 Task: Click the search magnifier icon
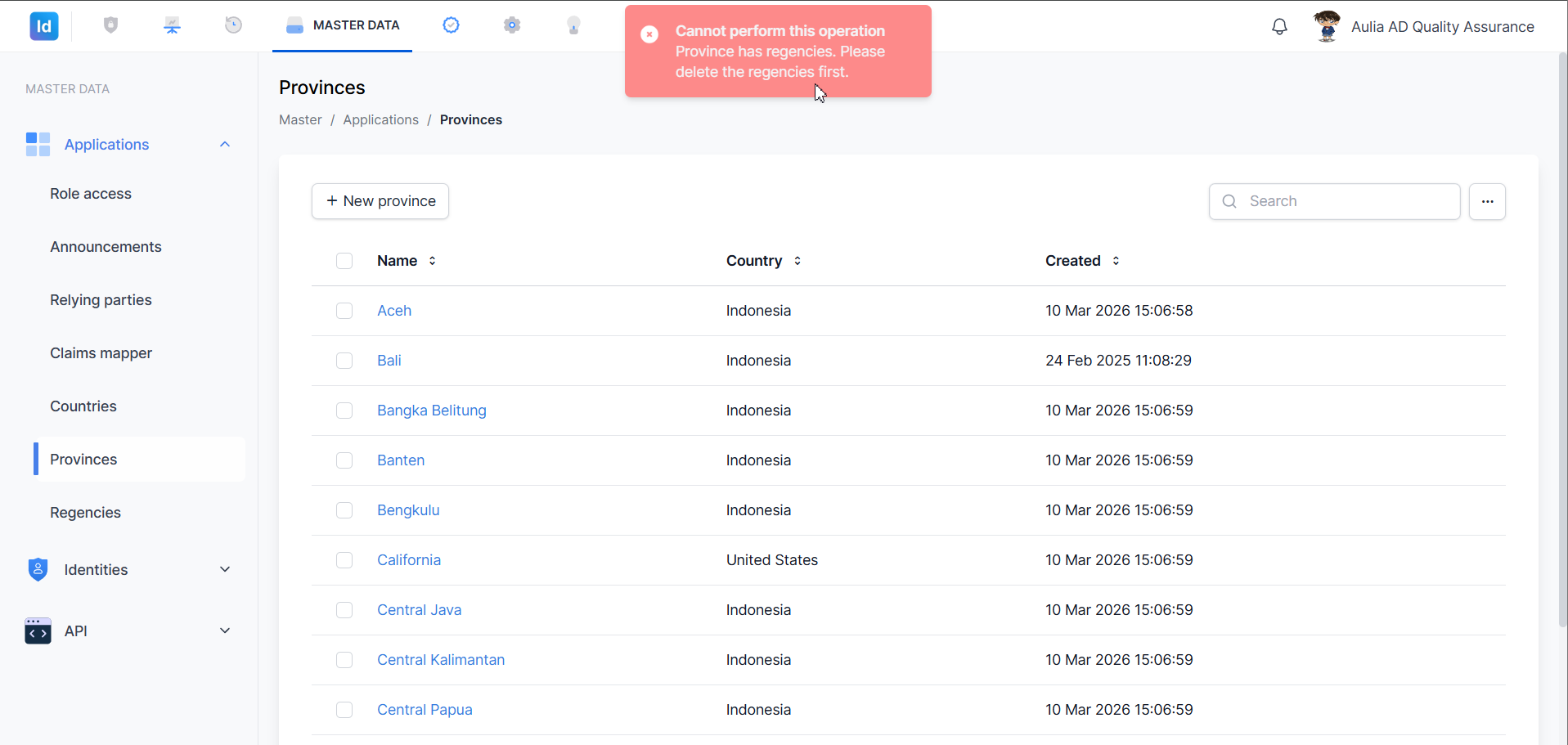(1229, 201)
